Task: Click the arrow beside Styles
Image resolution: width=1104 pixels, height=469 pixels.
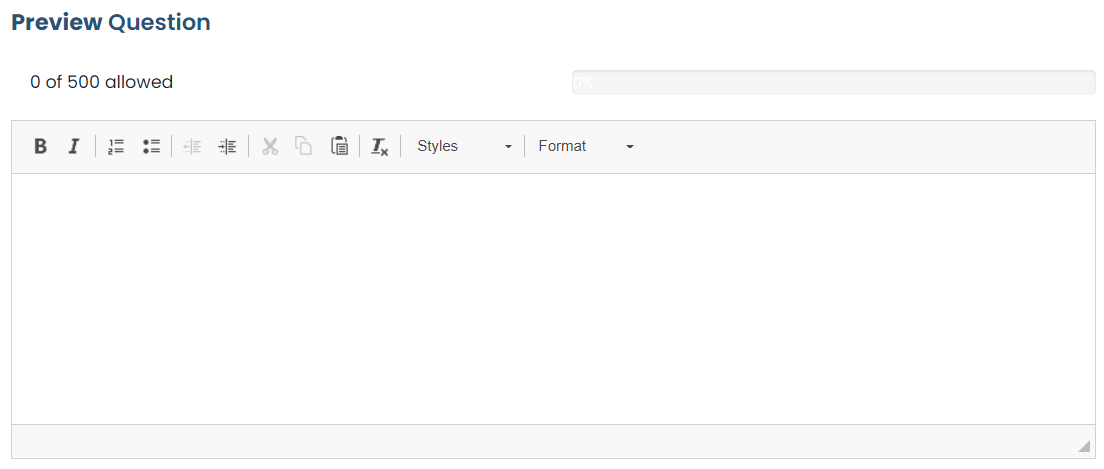Action: click(508, 146)
